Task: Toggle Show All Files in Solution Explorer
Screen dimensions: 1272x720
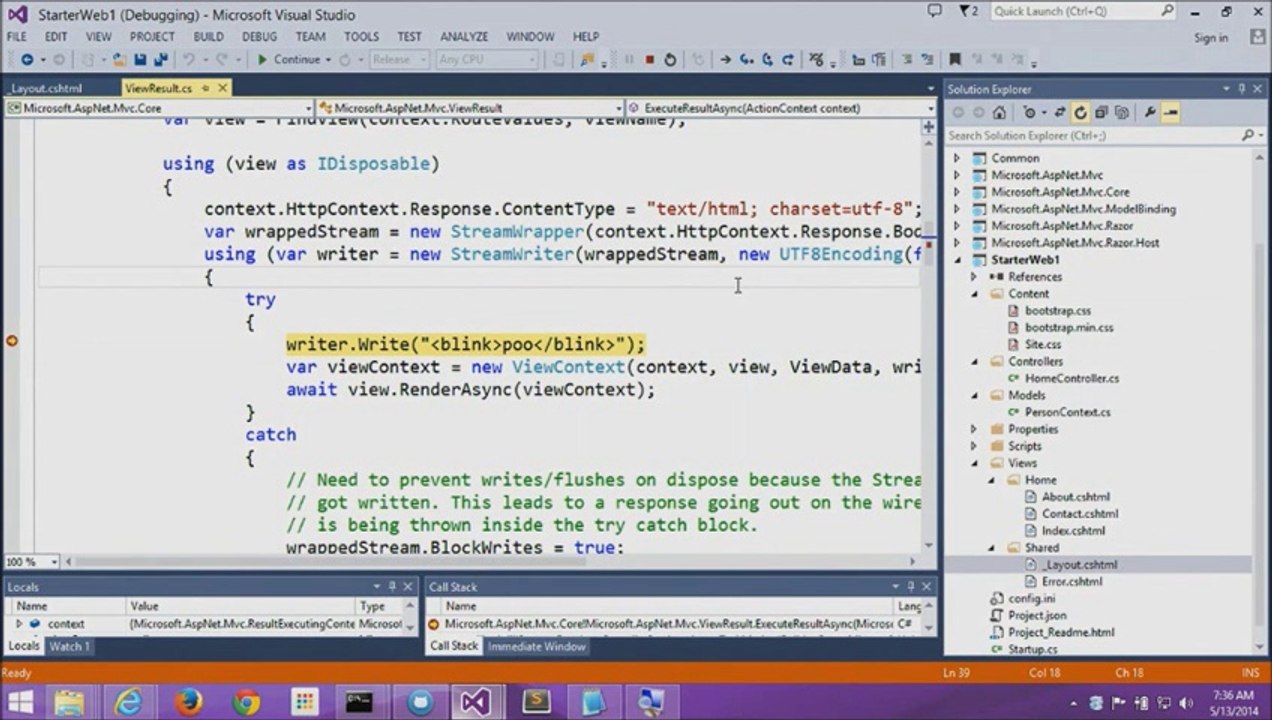Action: pyautogui.click(x=1122, y=112)
